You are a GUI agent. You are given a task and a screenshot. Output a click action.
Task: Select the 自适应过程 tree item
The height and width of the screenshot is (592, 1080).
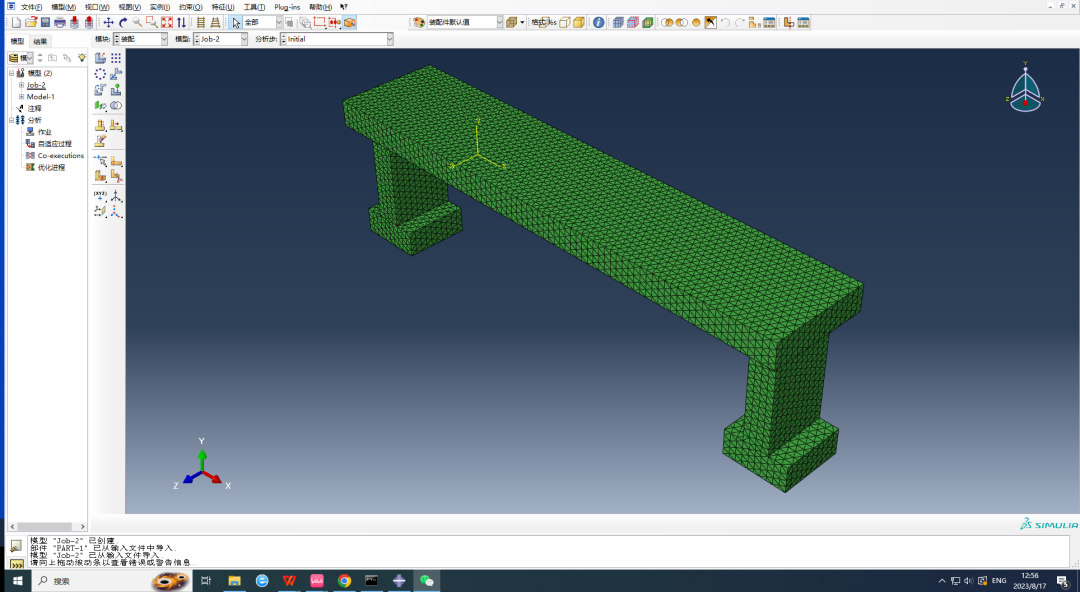click(54, 144)
